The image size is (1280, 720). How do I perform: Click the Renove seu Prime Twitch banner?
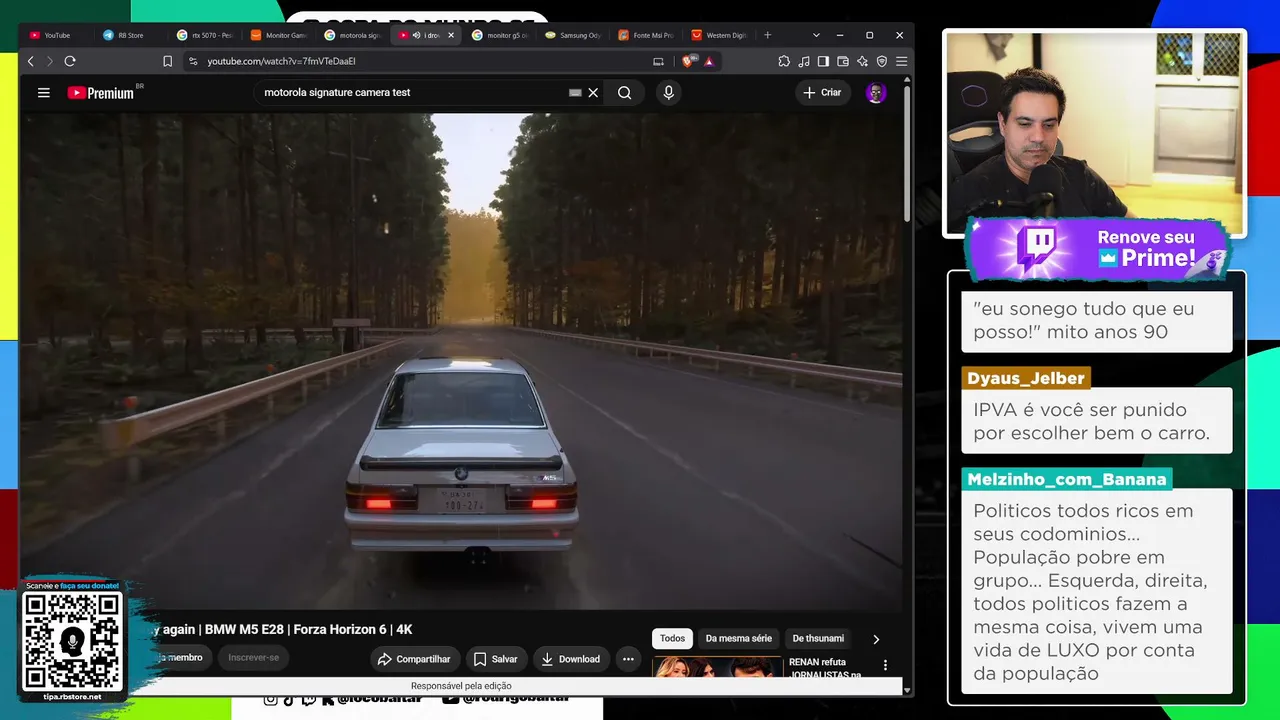[x=1098, y=249]
